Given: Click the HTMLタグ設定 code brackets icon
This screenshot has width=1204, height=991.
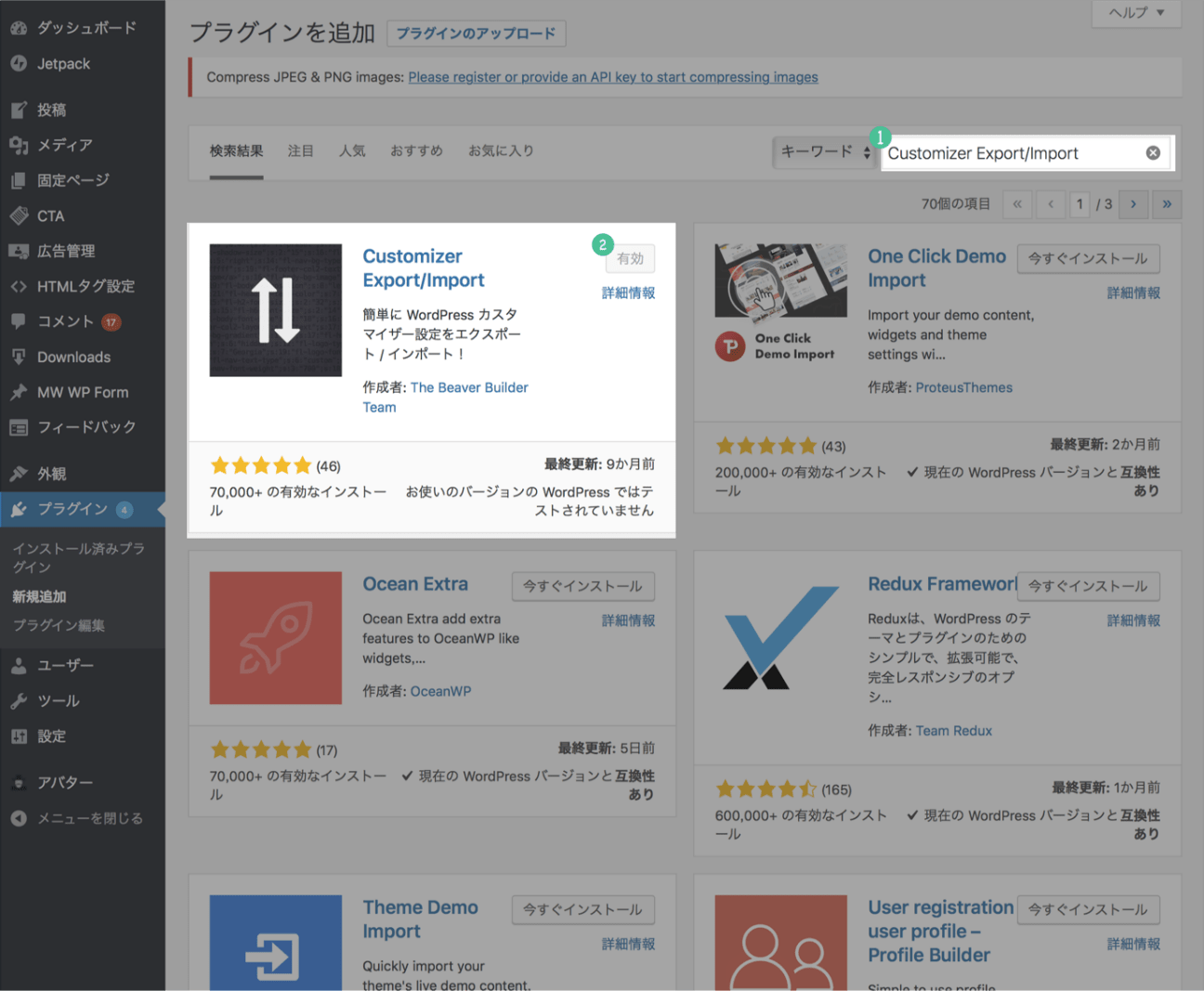Looking at the screenshot, I should pos(19,286).
